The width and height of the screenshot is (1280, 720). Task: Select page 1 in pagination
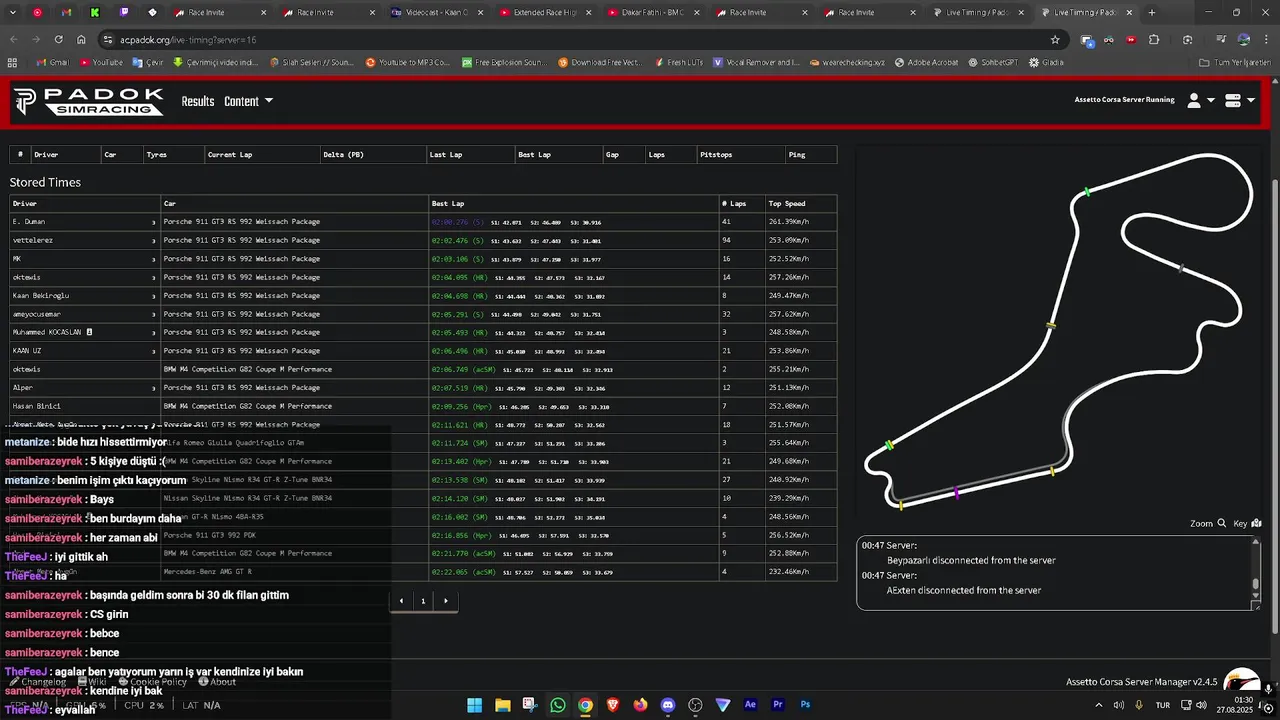(423, 601)
